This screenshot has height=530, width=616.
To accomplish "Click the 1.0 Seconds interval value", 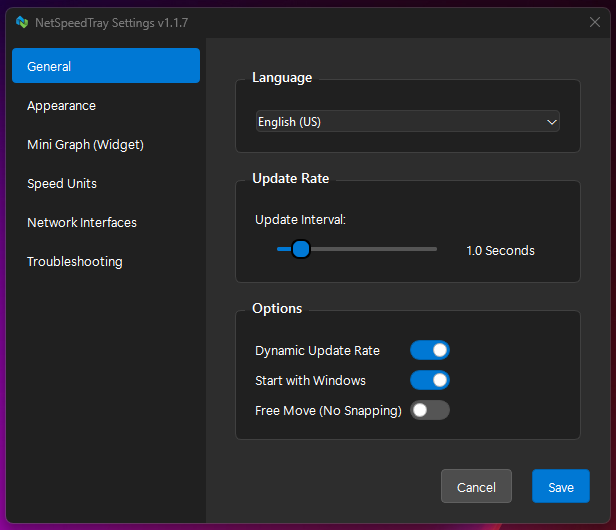I will [500, 251].
